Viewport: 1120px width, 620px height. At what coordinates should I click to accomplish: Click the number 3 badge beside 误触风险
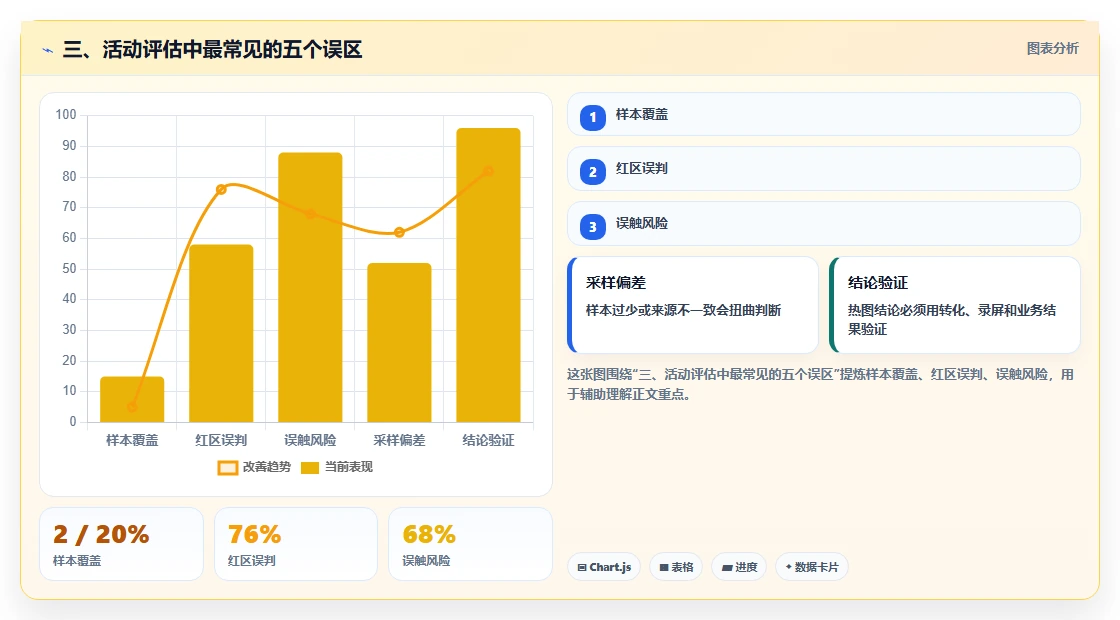coord(592,226)
